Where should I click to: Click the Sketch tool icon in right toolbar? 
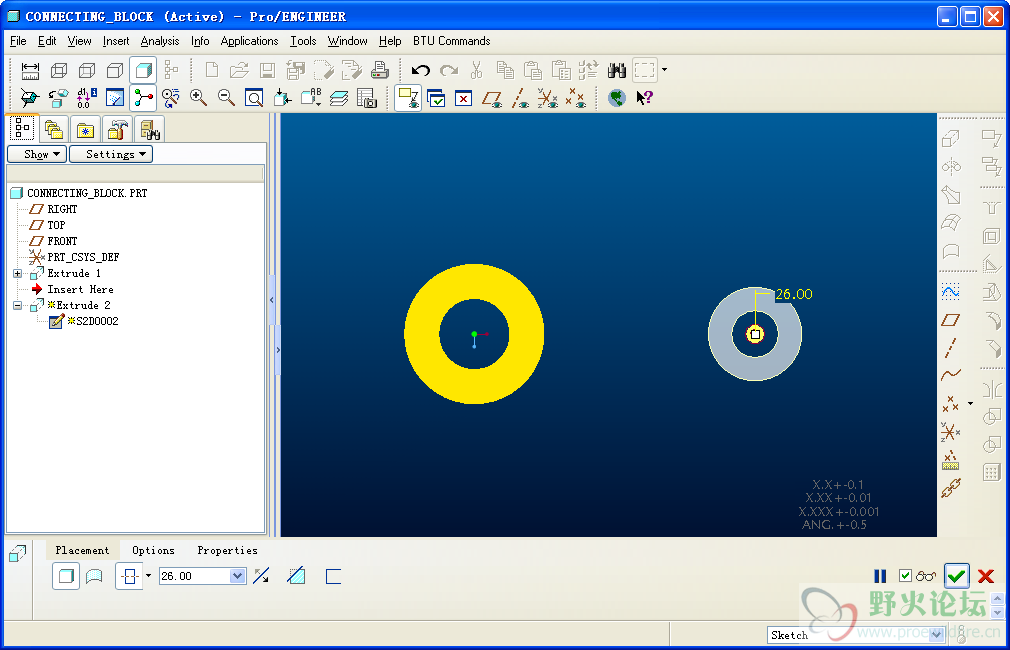951,292
